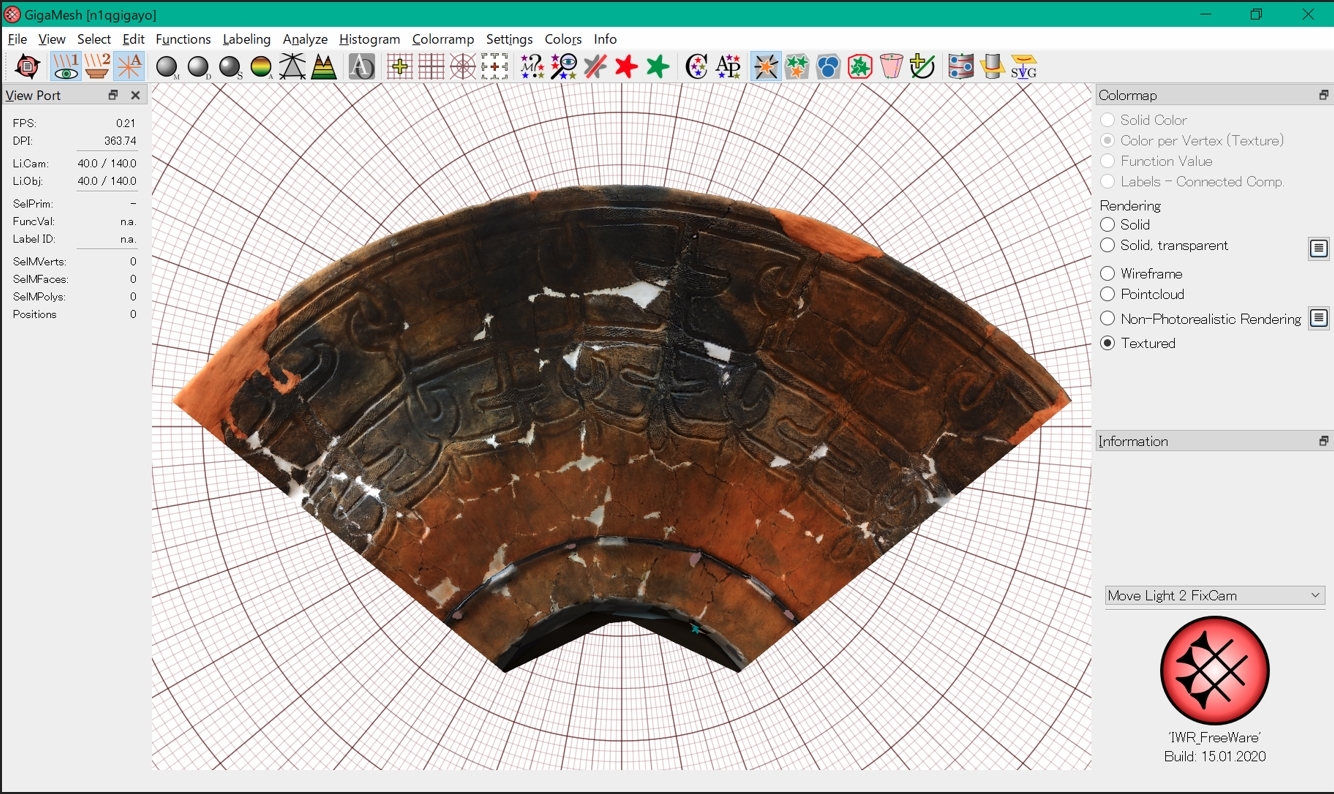Click the 'AP' with stars icon

tap(728, 67)
